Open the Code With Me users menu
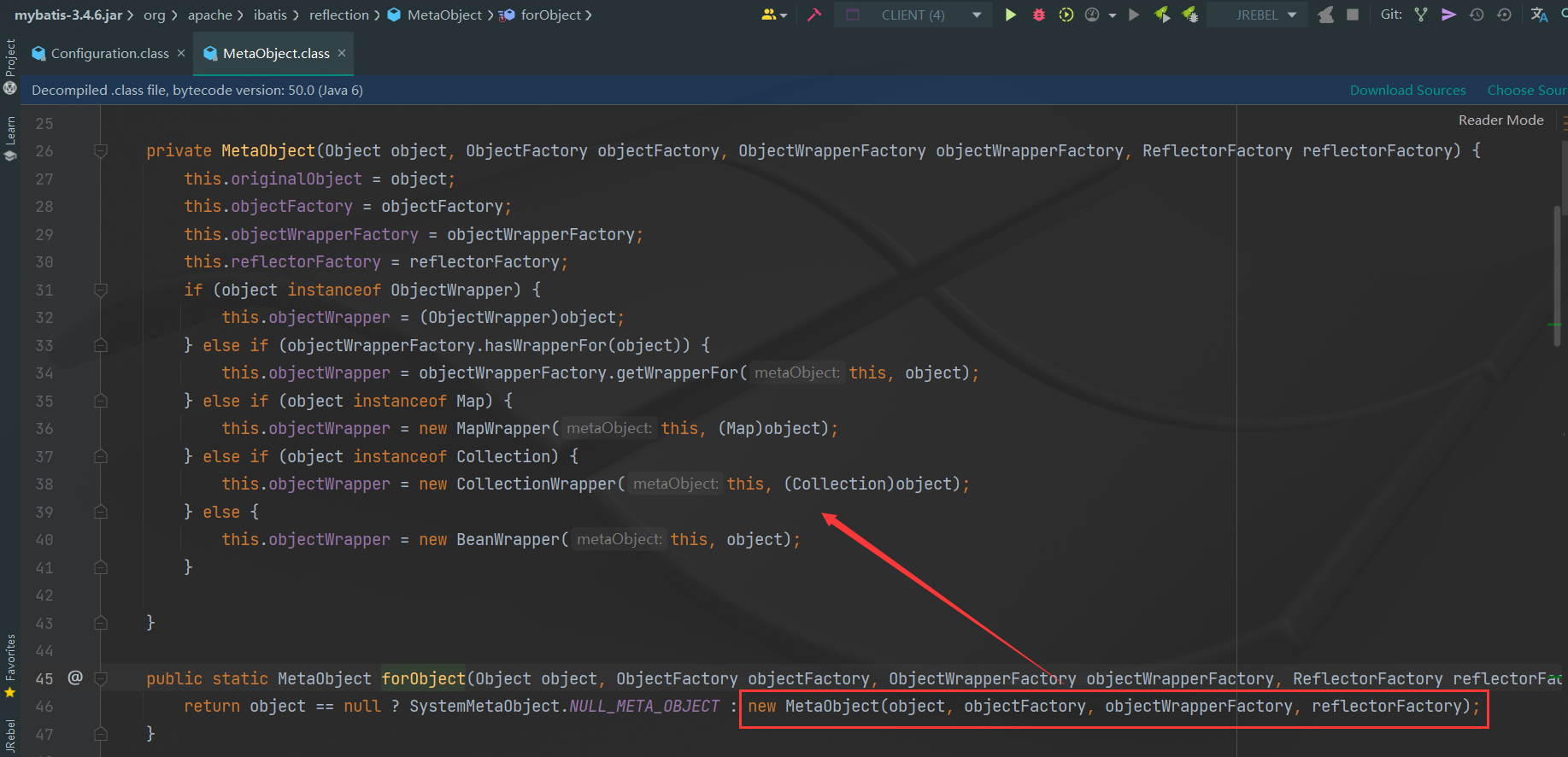The height and width of the screenshot is (757, 1568). pyautogui.click(x=774, y=15)
